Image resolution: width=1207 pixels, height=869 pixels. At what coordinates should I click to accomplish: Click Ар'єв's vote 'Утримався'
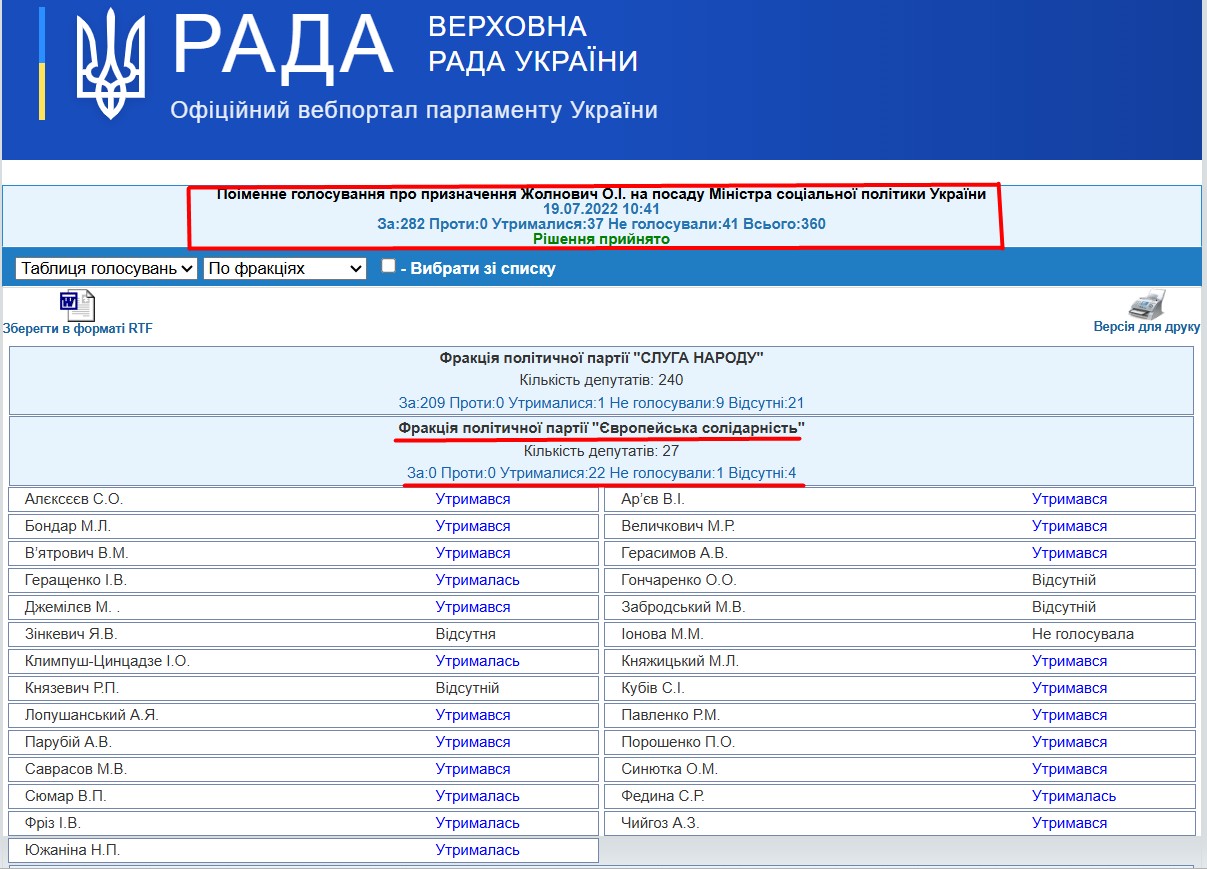coord(1069,499)
